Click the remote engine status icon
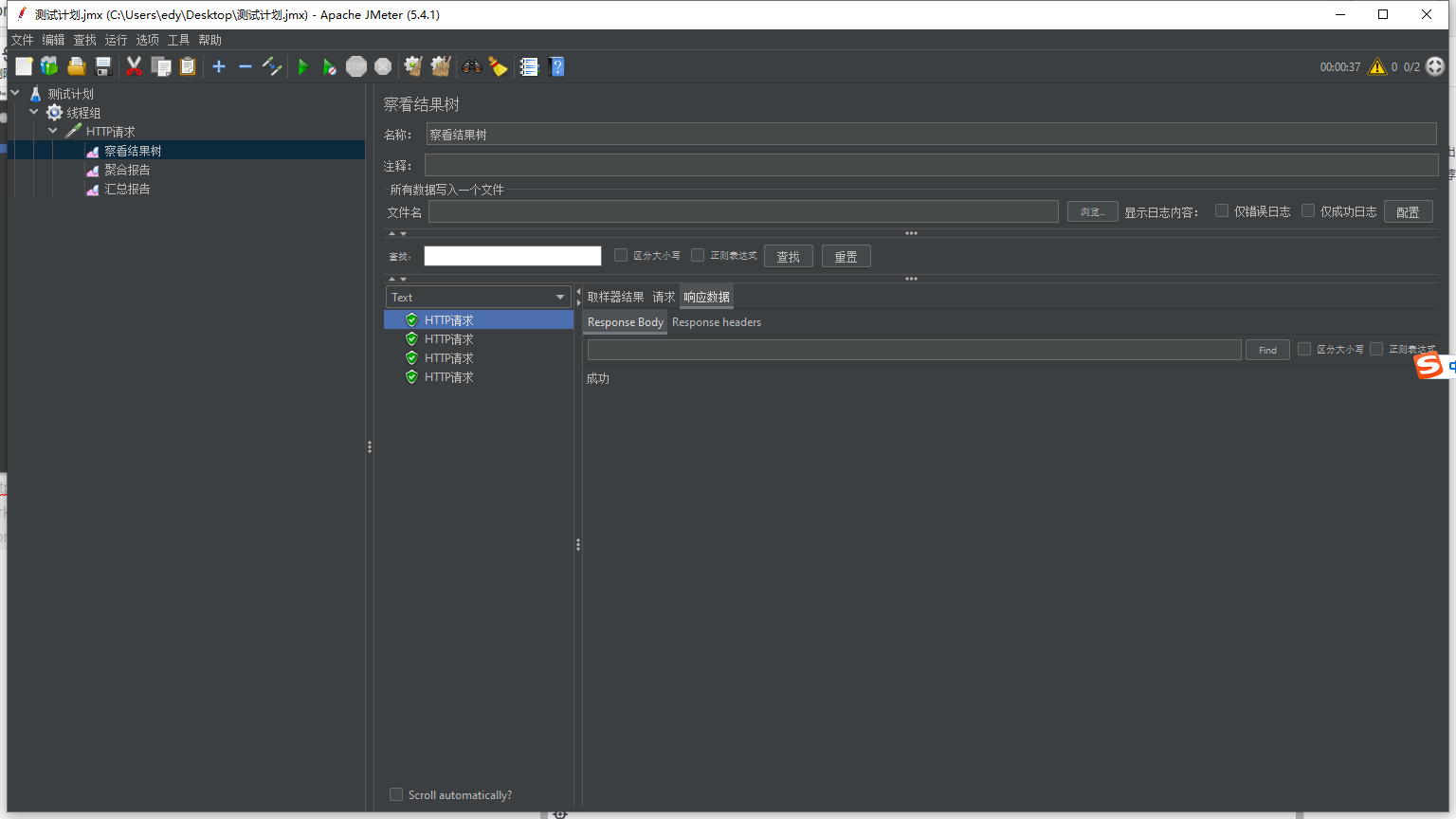 [1435, 66]
